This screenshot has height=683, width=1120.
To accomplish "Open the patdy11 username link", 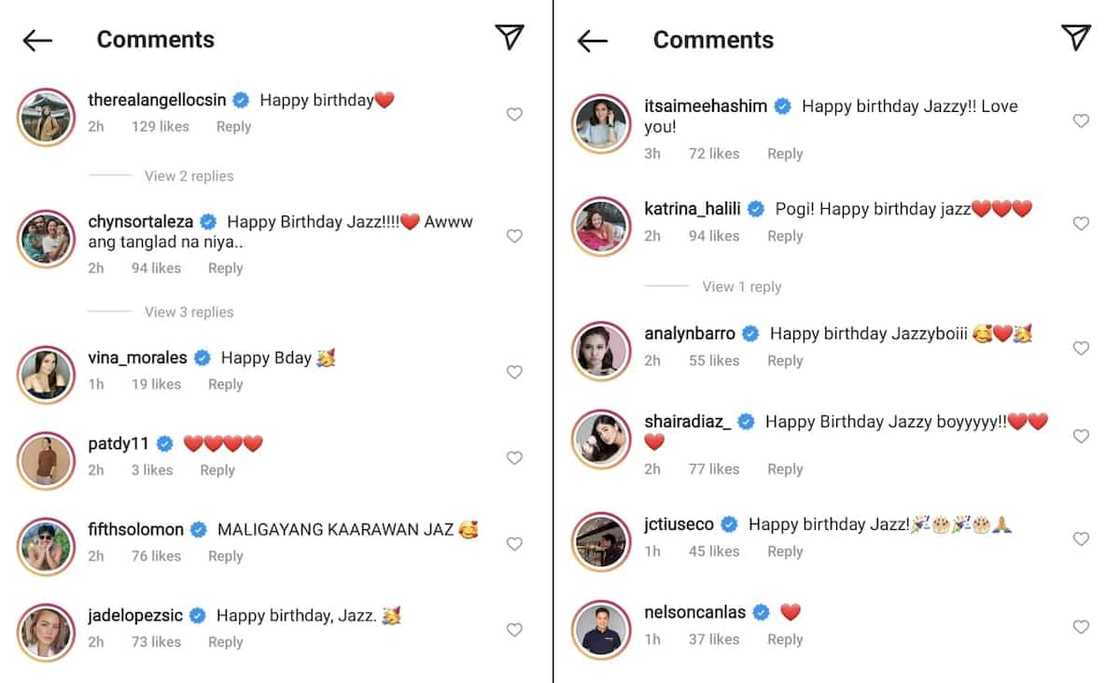I will click(x=118, y=444).
